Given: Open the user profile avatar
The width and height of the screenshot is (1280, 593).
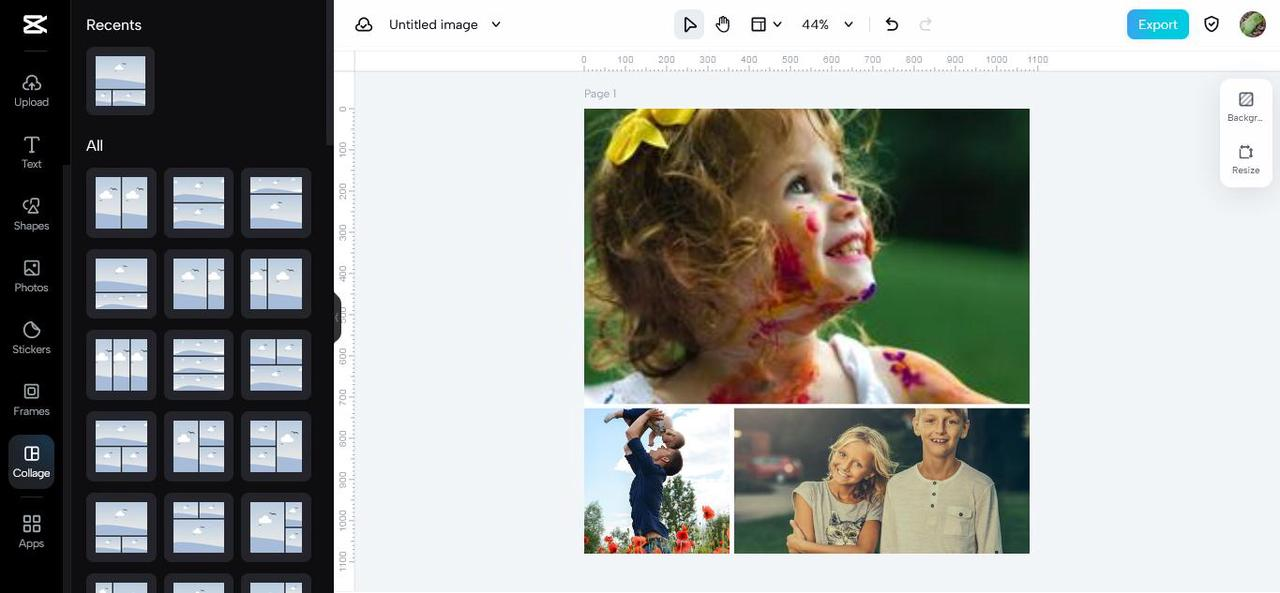Looking at the screenshot, I should tap(1252, 24).
